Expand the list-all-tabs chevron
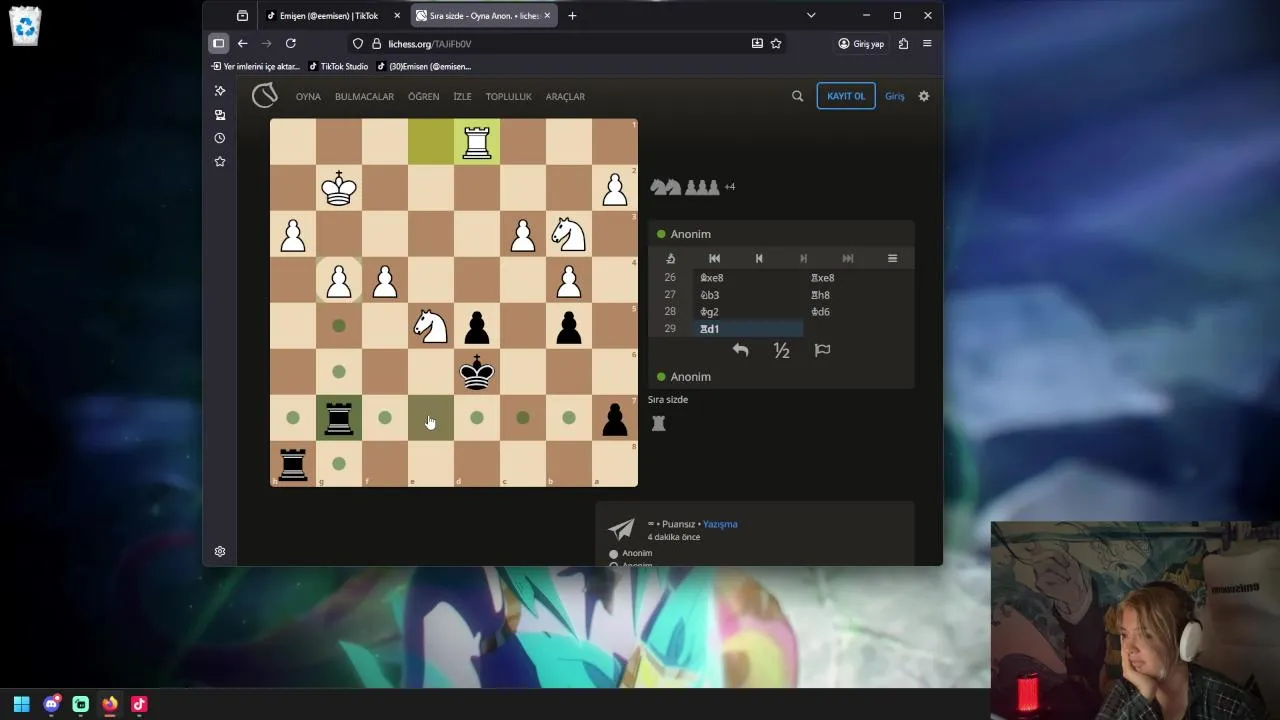Image resolution: width=1280 pixels, height=720 pixels. 811,16
